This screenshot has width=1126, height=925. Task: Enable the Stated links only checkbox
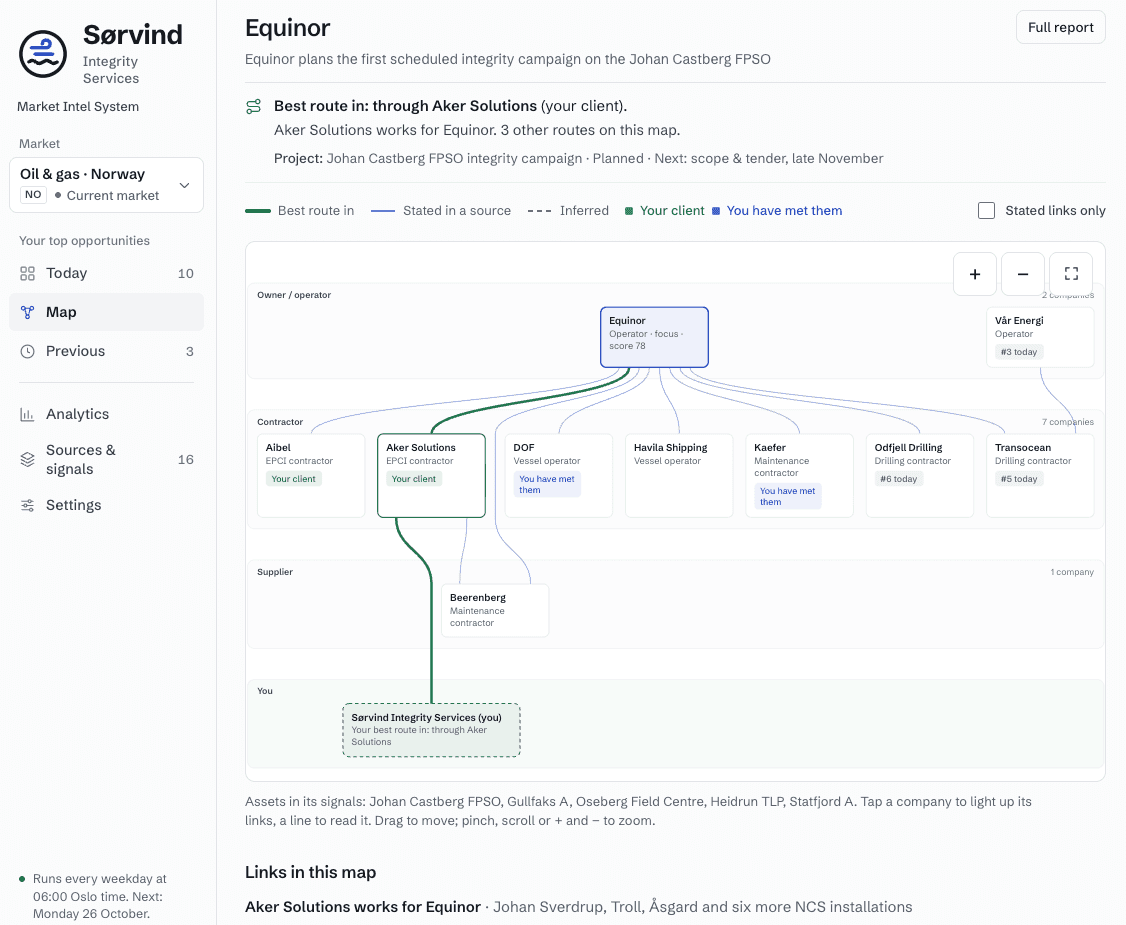click(x=986, y=210)
